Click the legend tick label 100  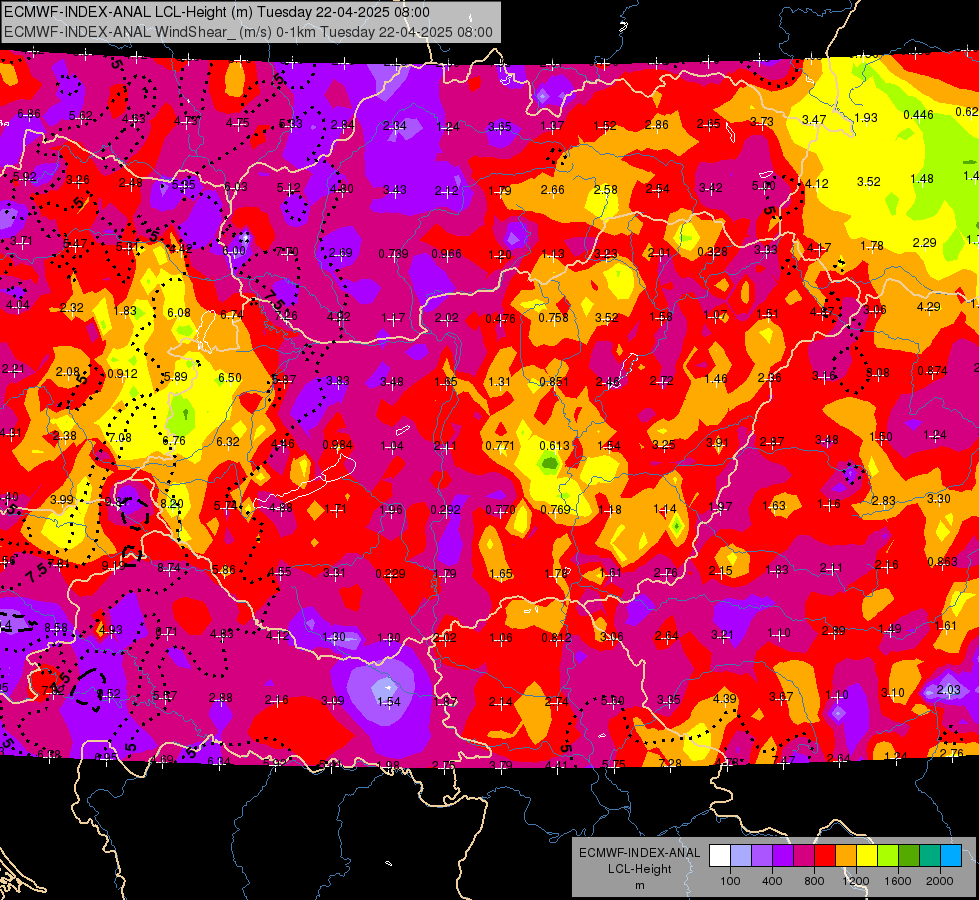[731, 881]
